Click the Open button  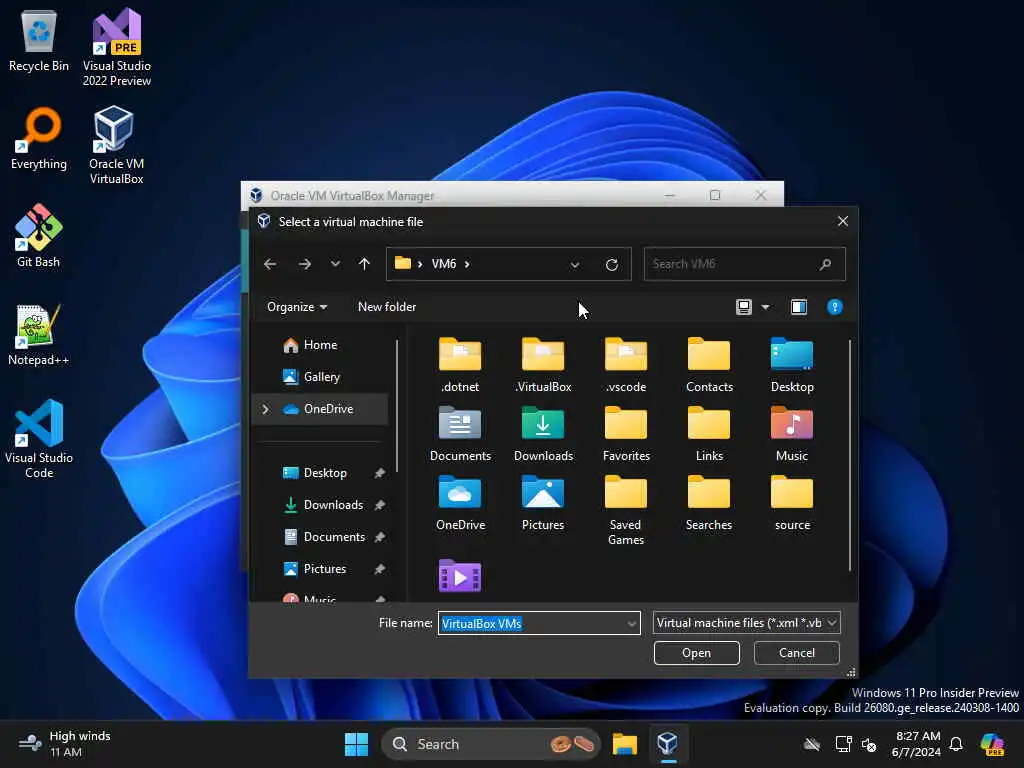tap(696, 653)
